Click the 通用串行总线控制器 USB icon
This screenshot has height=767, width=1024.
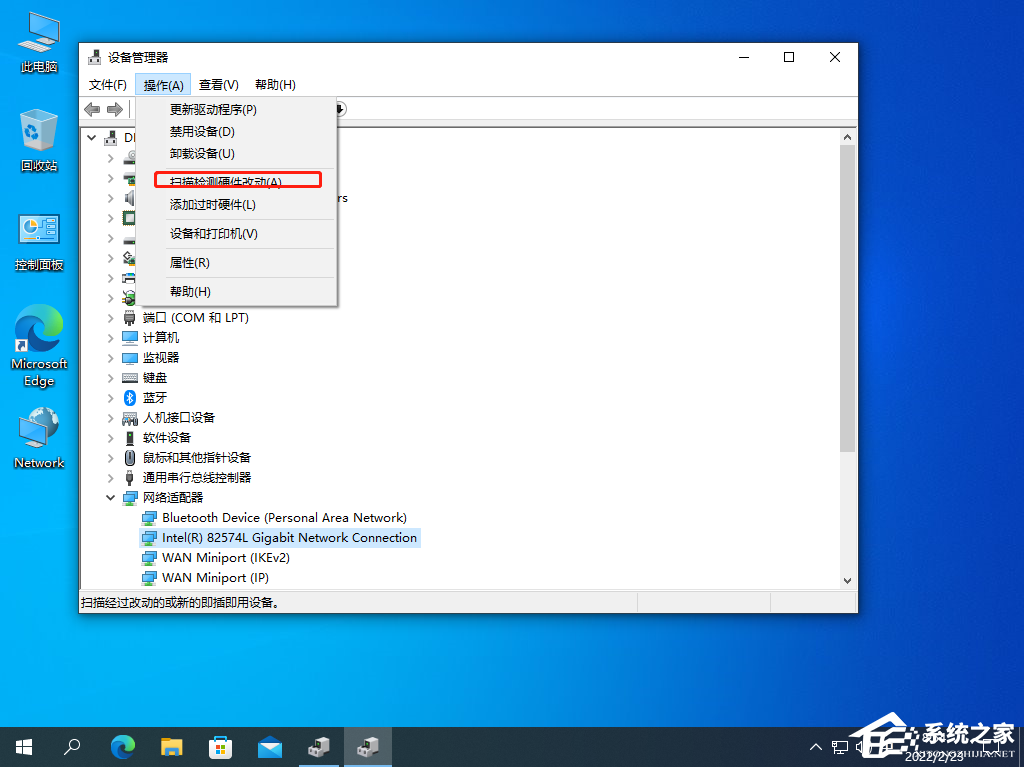click(130, 477)
